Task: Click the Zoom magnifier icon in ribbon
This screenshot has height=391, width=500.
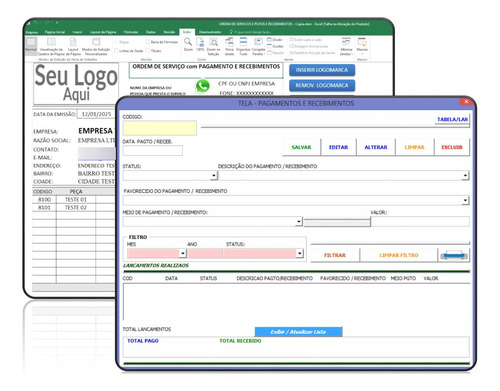Action: (188, 42)
